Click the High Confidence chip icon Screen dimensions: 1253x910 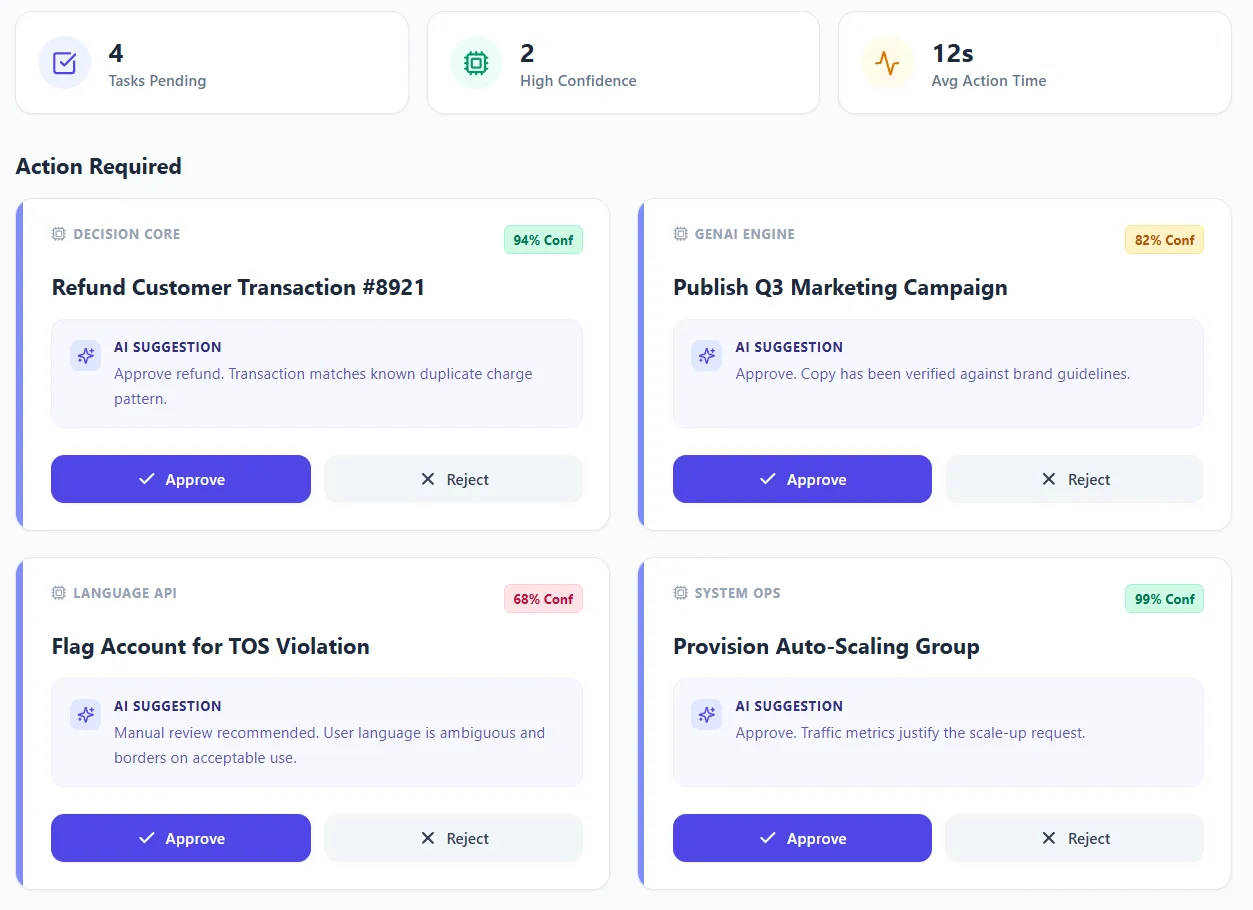click(476, 63)
